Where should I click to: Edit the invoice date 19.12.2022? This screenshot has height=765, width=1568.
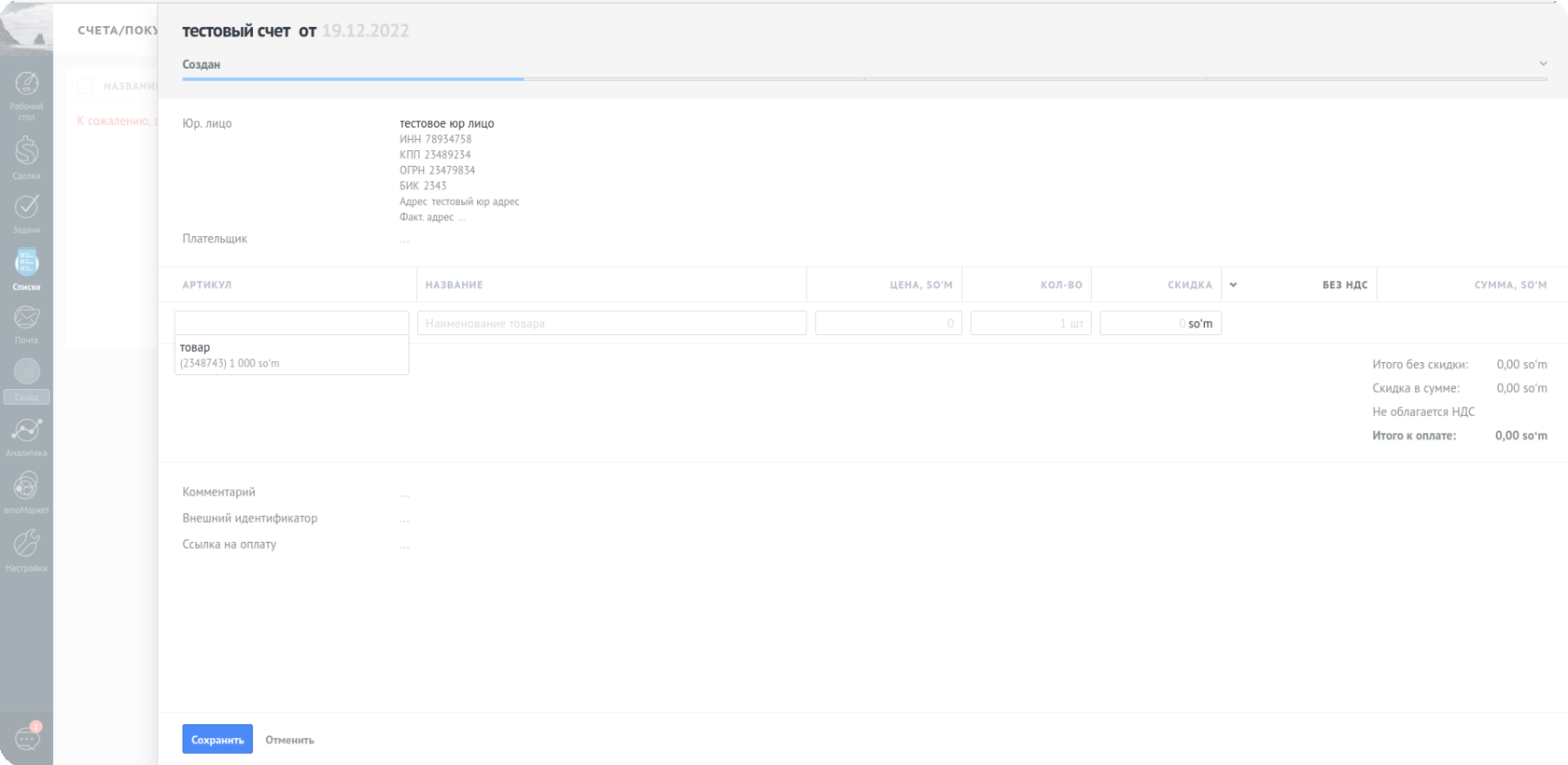(365, 31)
